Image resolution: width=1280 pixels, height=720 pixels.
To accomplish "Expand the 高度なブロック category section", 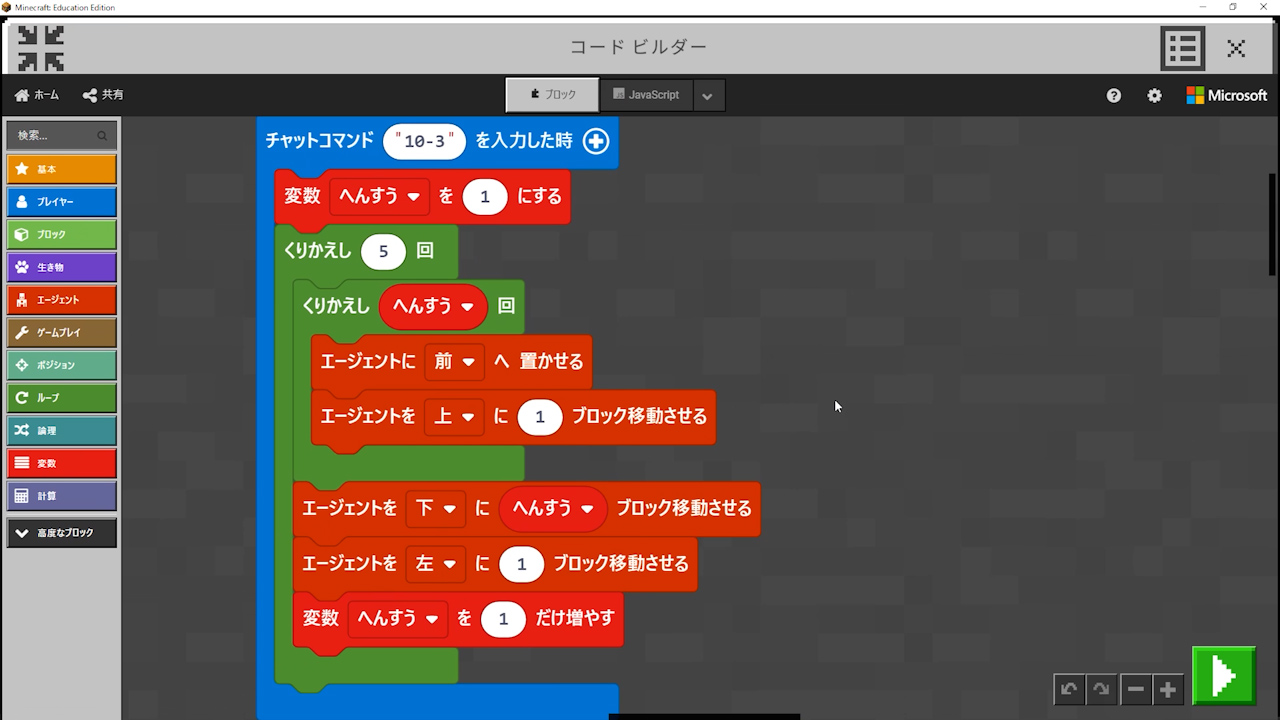I will point(62,533).
